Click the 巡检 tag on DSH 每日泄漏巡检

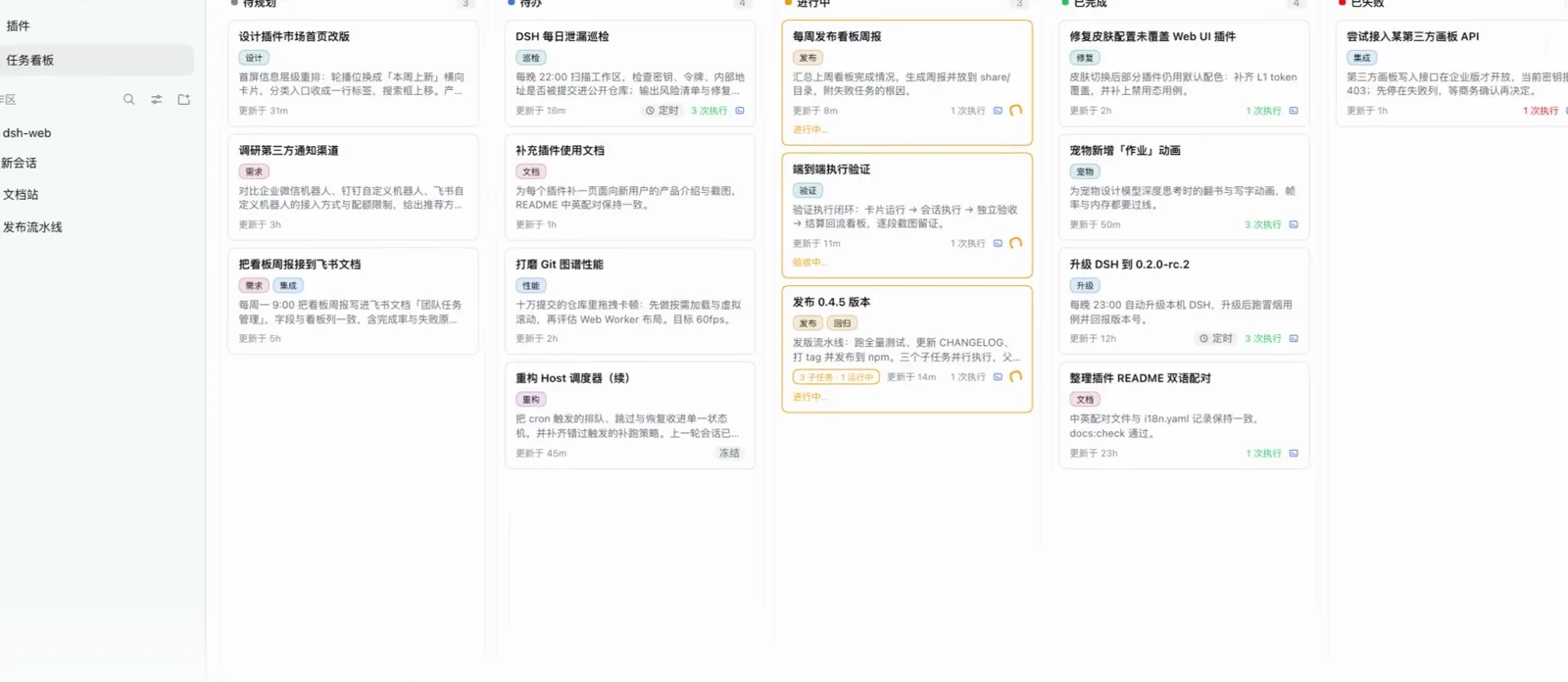tap(531, 58)
